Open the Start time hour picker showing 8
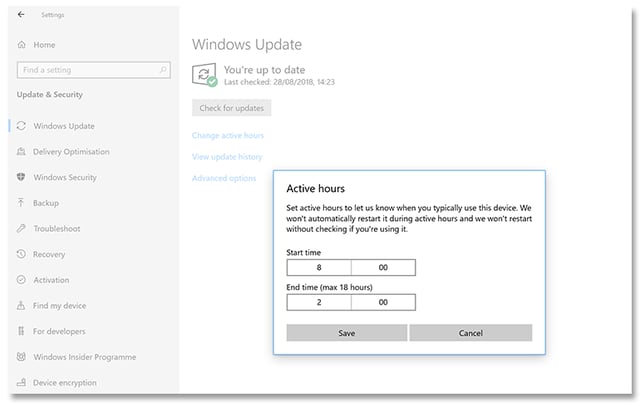Image resolution: width=640 pixels, height=407 pixels. tap(319, 267)
